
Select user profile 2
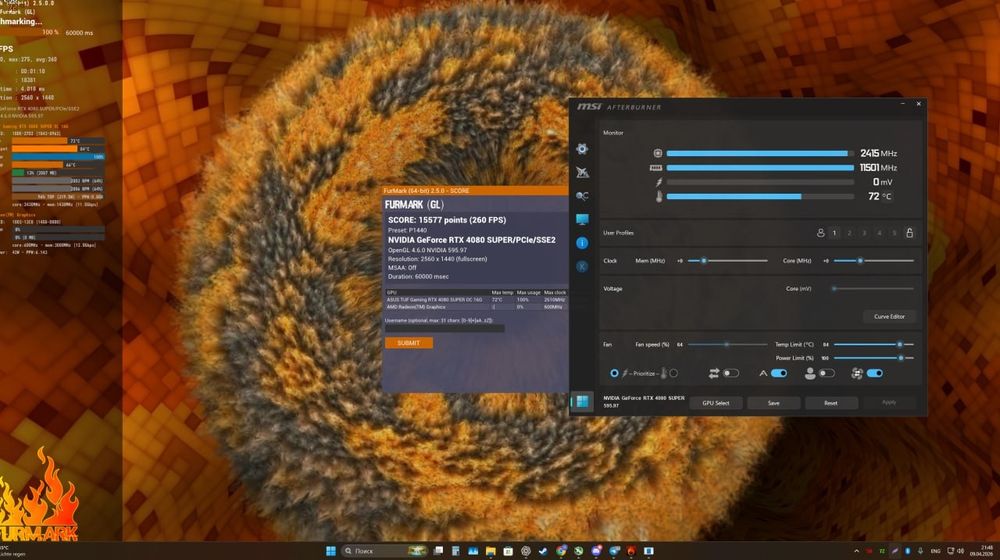[849, 233]
